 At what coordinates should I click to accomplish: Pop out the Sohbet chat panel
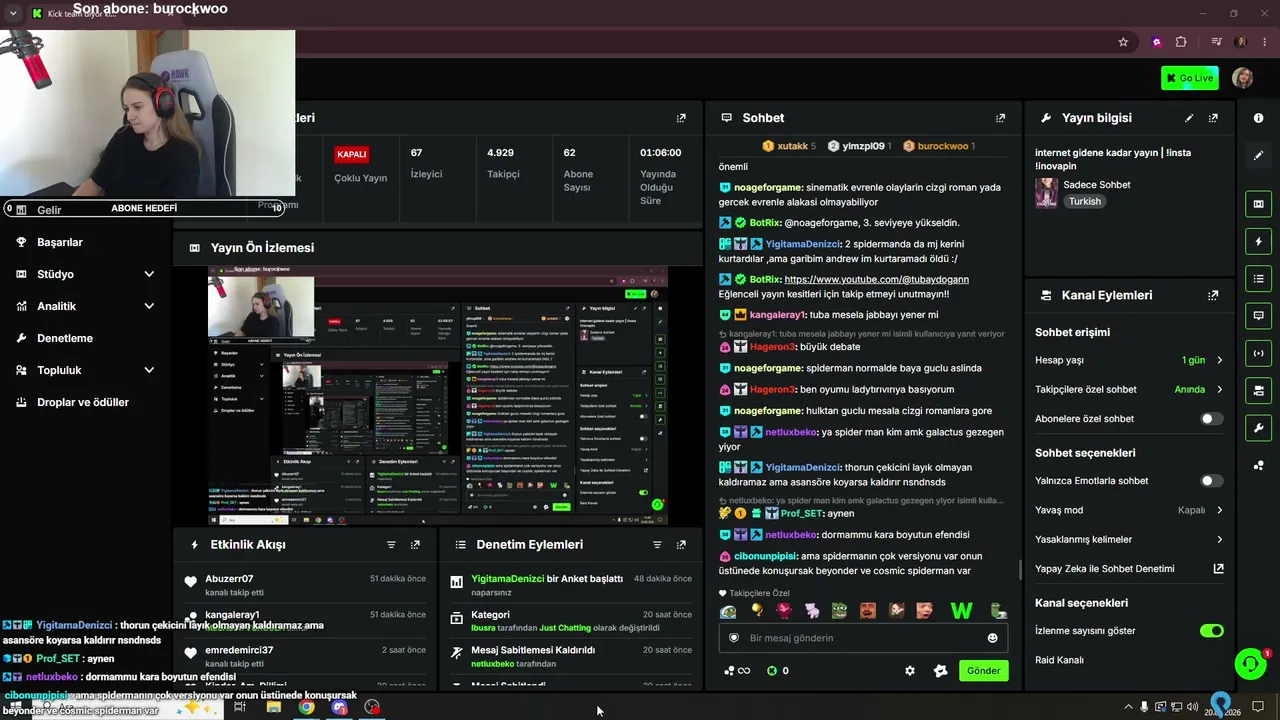click(x=1000, y=118)
